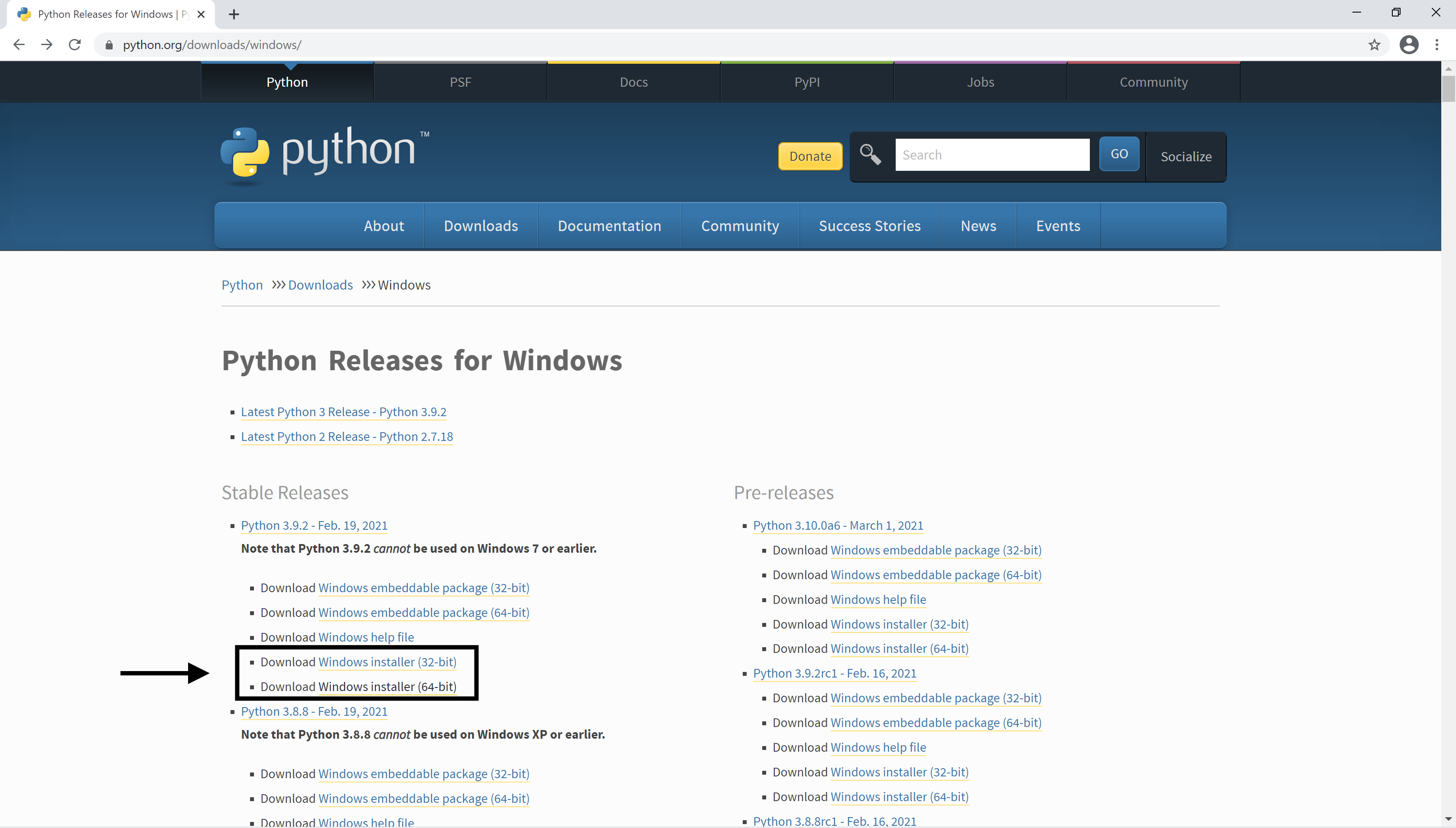The image size is (1456, 828).
Task: Click the vertical scrollbar thumb
Action: tap(1448, 89)
